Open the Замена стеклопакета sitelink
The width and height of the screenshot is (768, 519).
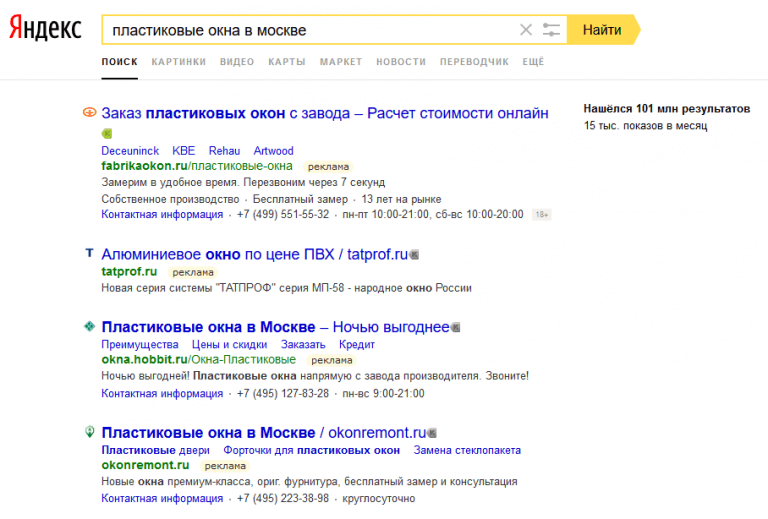point(467,450)
